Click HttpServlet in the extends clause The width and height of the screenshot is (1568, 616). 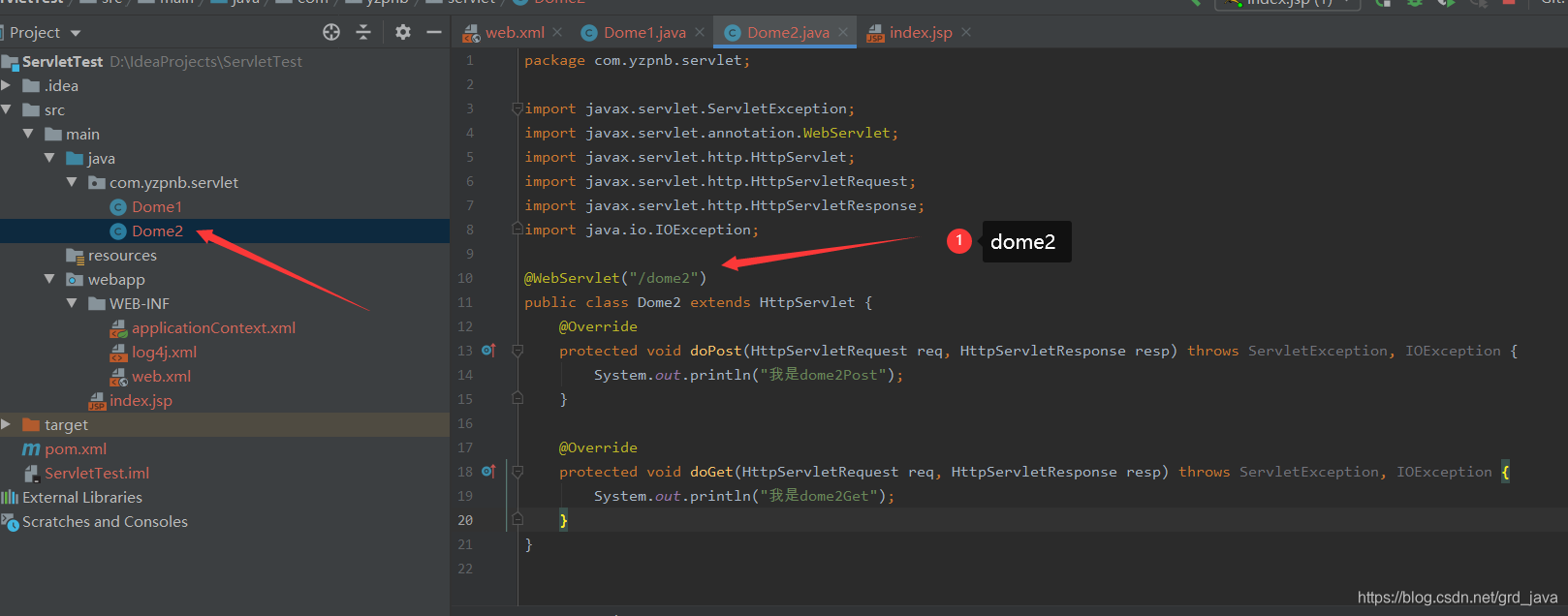[807, 302]
